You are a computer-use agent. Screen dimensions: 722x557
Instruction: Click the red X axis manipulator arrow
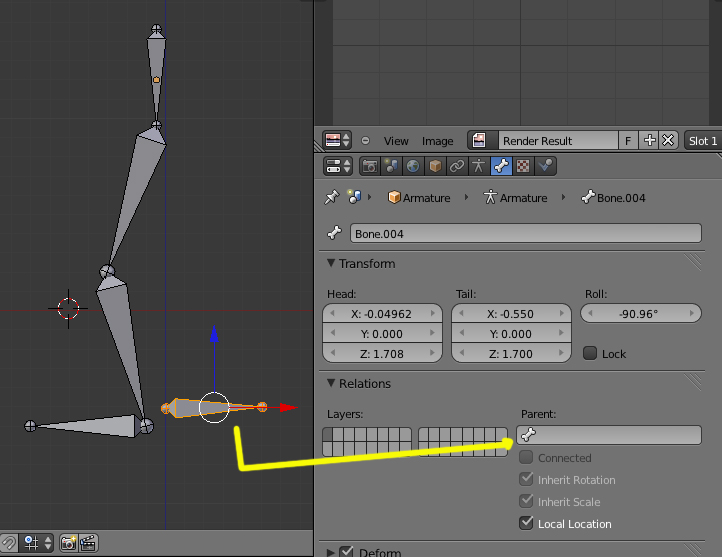(x=289, y=407)
